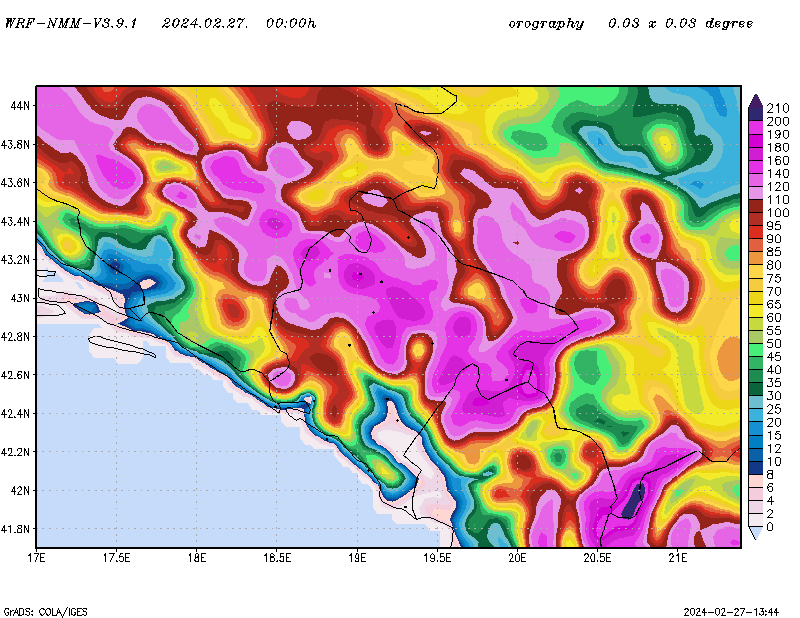Viewport: 800px width, 618px height.
Task: Click the 18E longitude axis label
Action: (x=196, y=557)
